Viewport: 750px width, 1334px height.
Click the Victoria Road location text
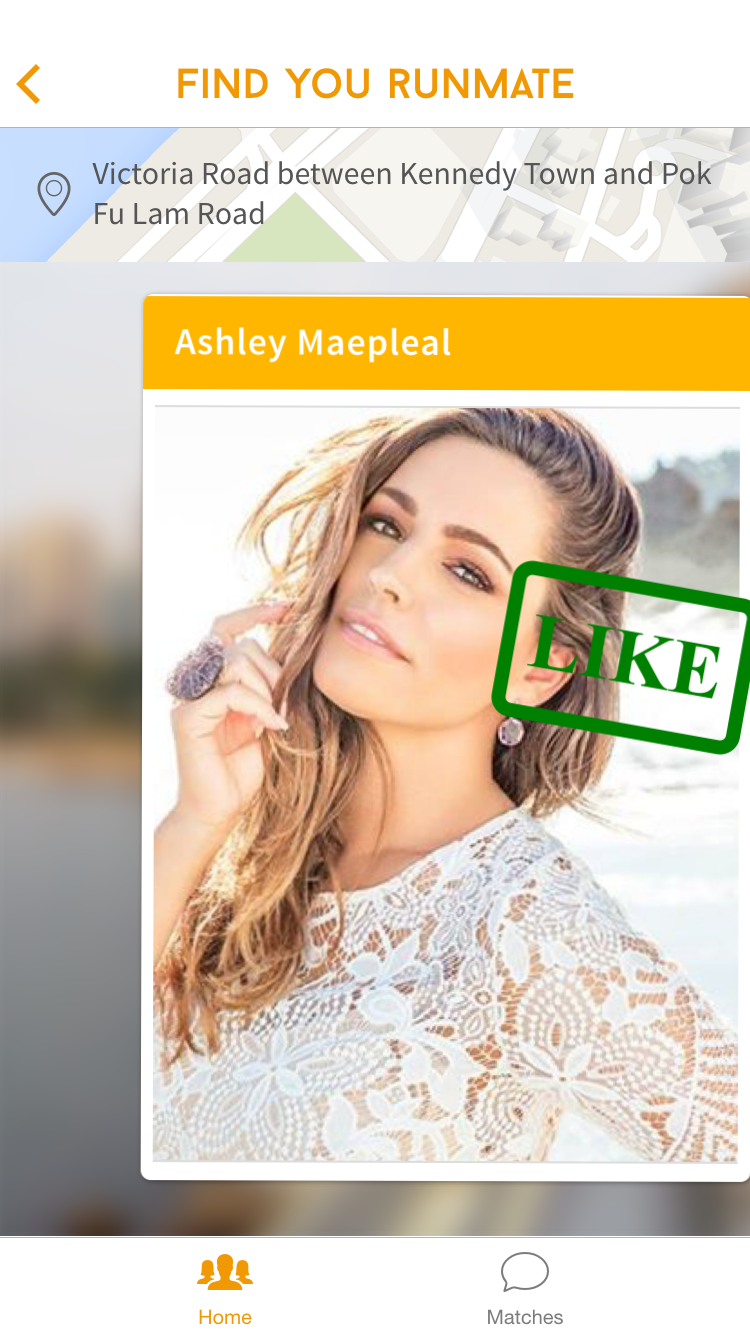pyautogui.click(x=402, y=193)
